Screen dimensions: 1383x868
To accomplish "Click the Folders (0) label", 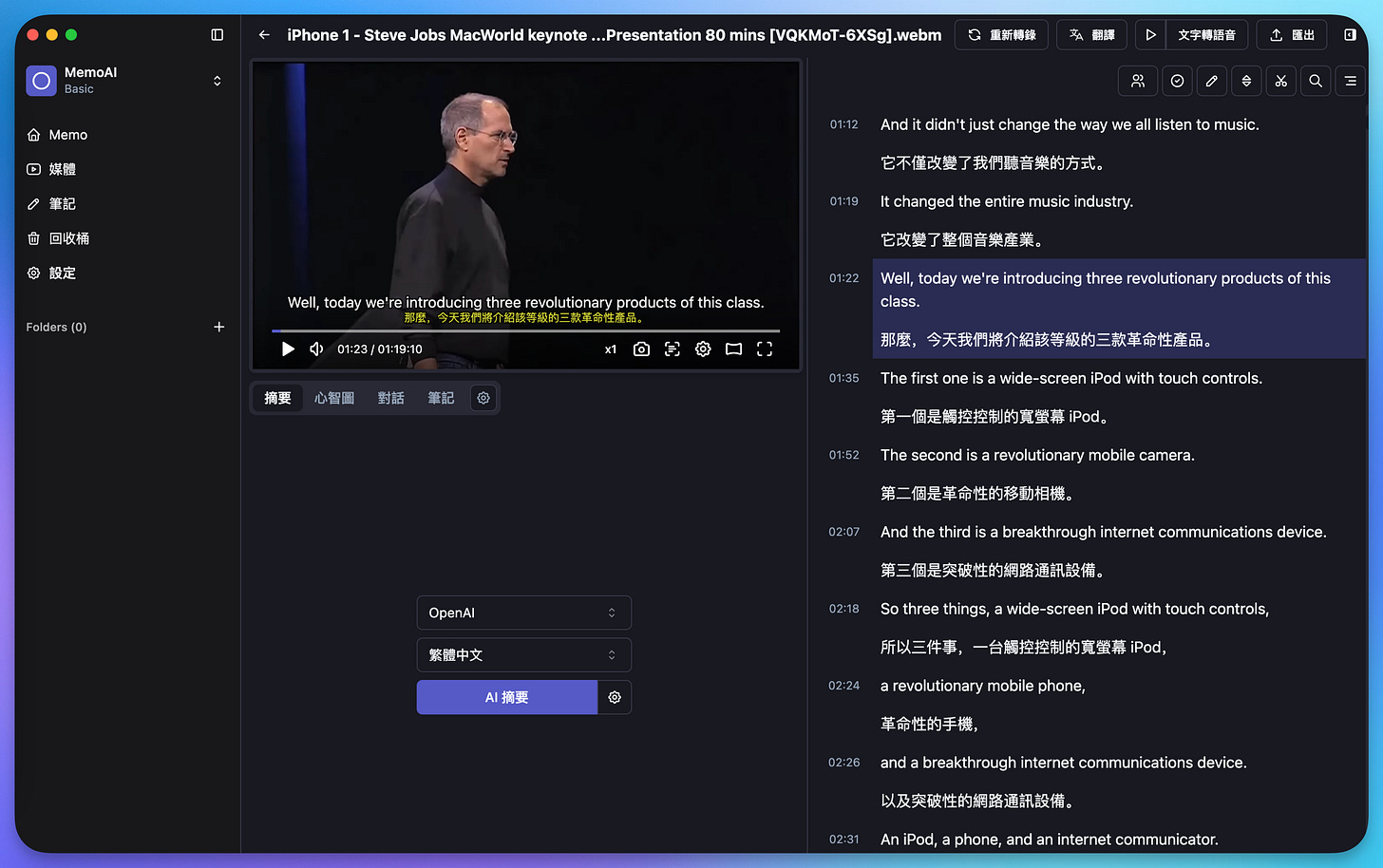I will (56, 327).
